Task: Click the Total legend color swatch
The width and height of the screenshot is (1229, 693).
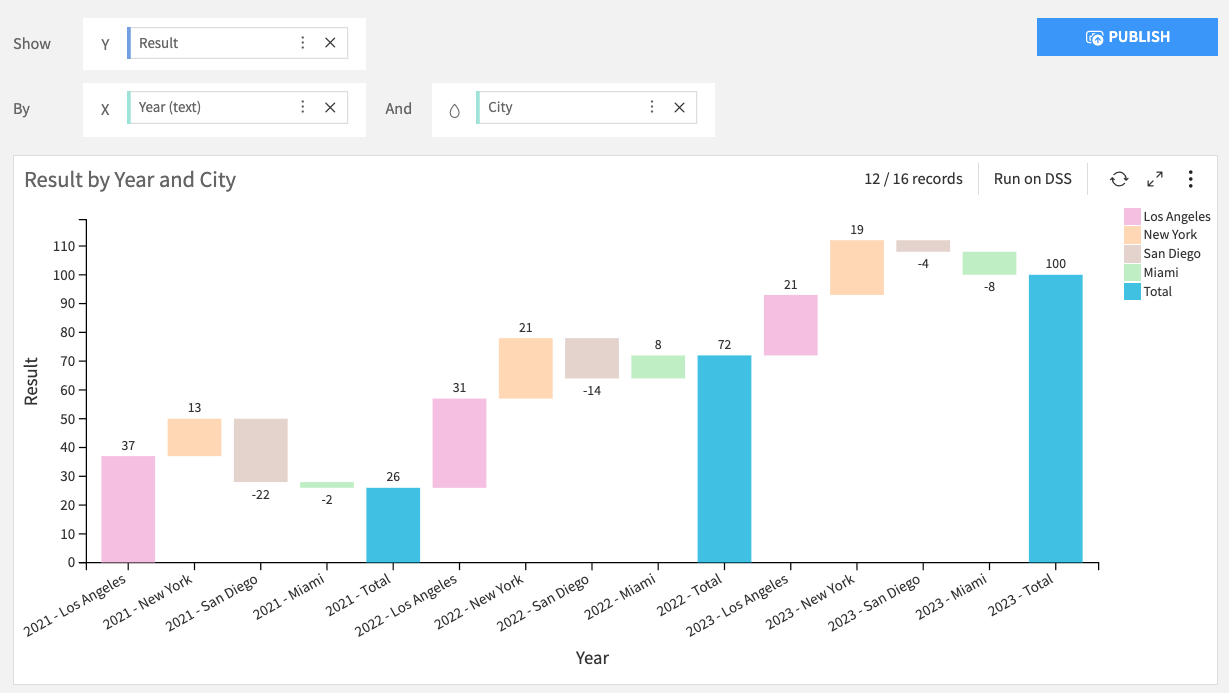Action: pos(1132,292)
